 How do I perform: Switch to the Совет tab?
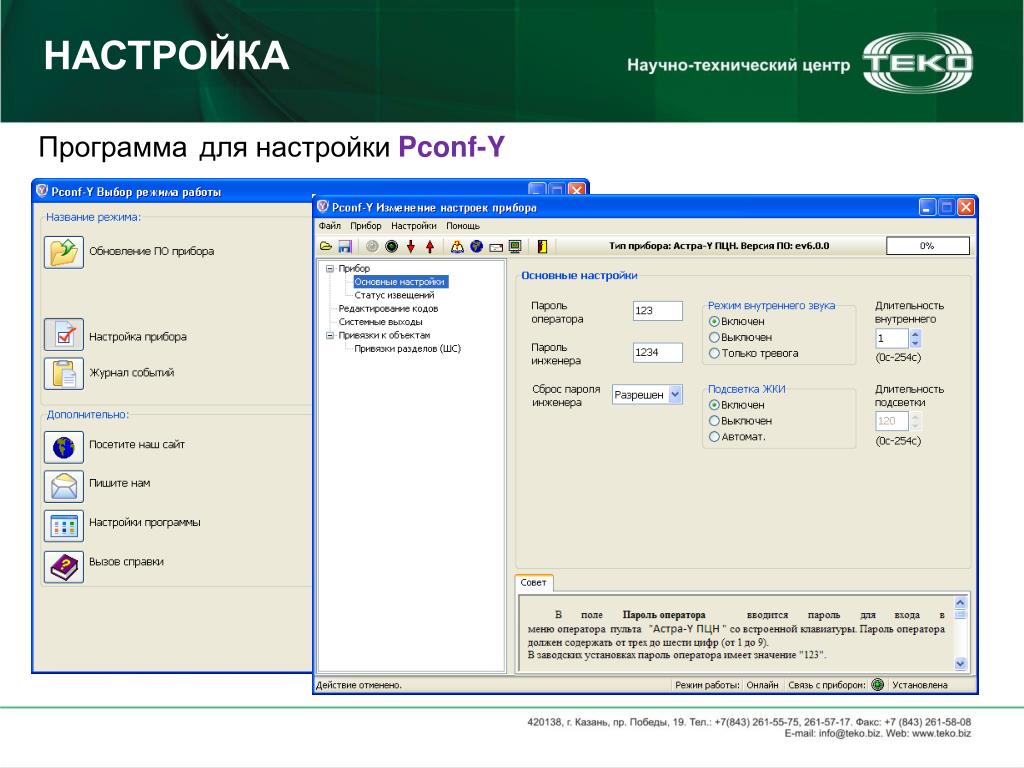point(534,583)
